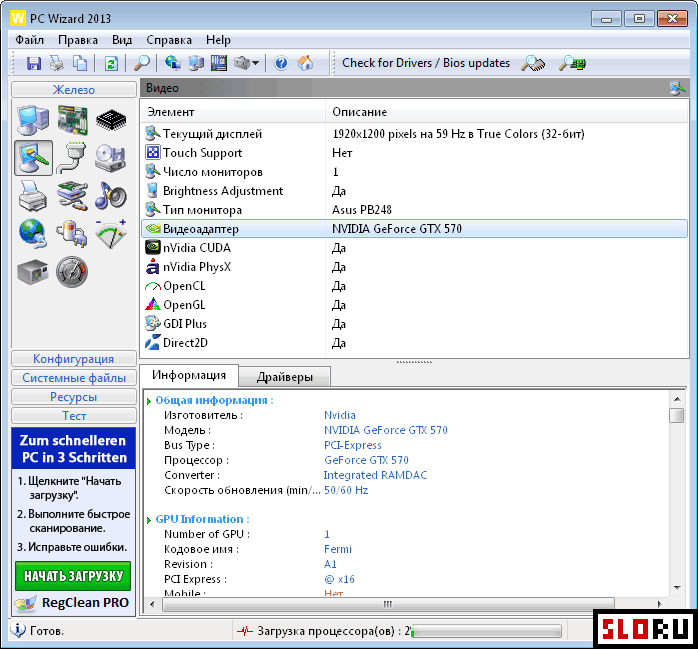Image resolution: width=698 pixels, height=649 pixels.
Task: Click the BIOS search magnifier with chip icon
Action: coord(572,63)
